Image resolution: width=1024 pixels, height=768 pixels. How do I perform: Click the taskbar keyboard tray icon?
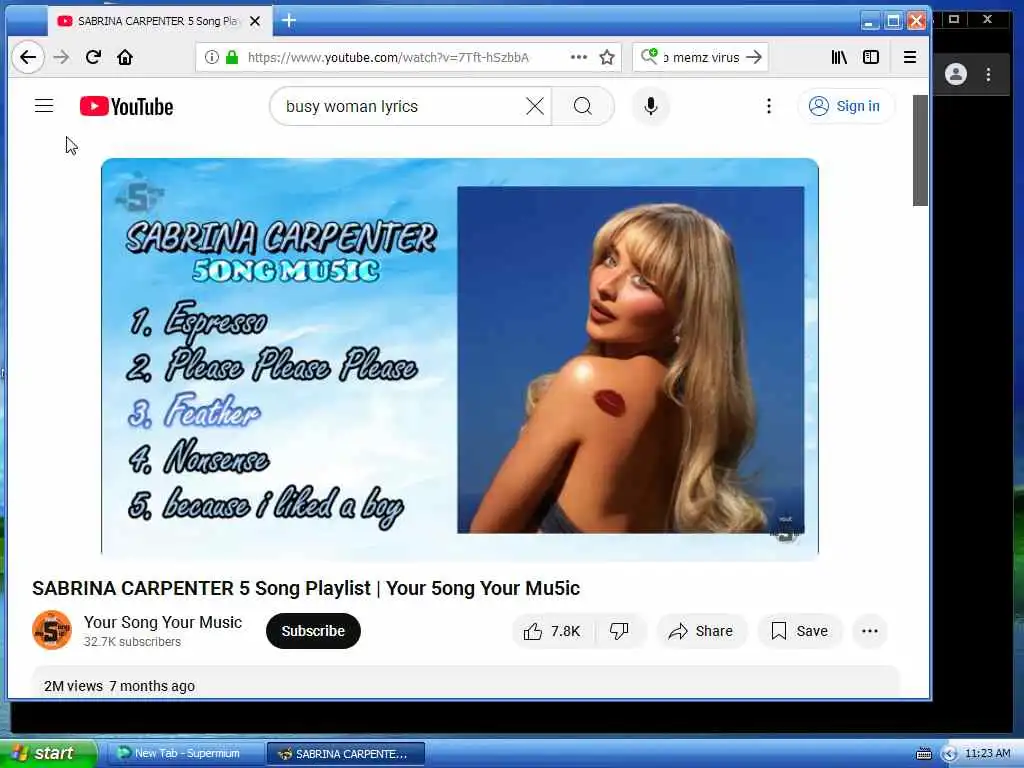tap(923, 754)
